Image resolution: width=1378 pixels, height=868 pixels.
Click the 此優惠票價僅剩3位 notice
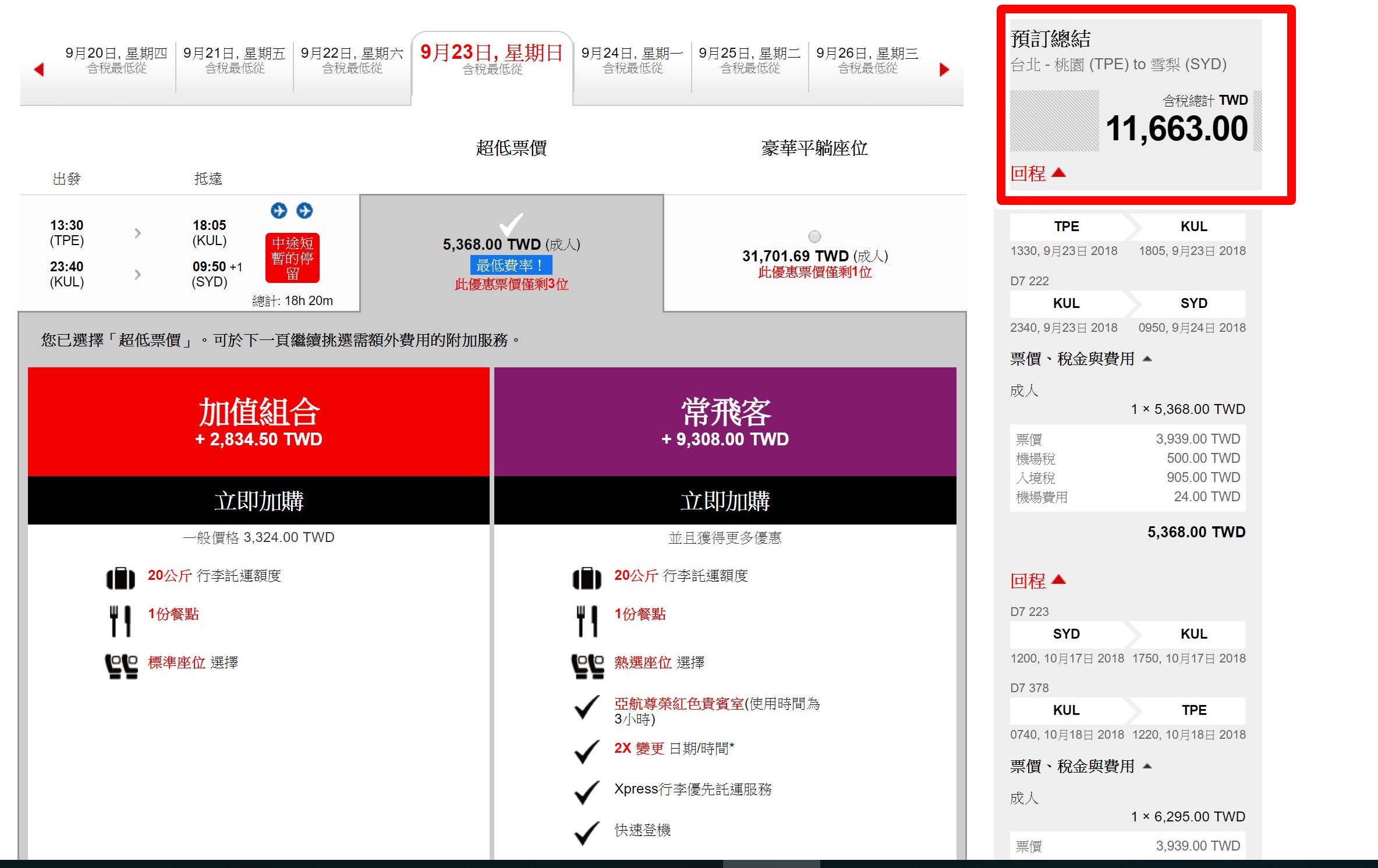[511, 285]
